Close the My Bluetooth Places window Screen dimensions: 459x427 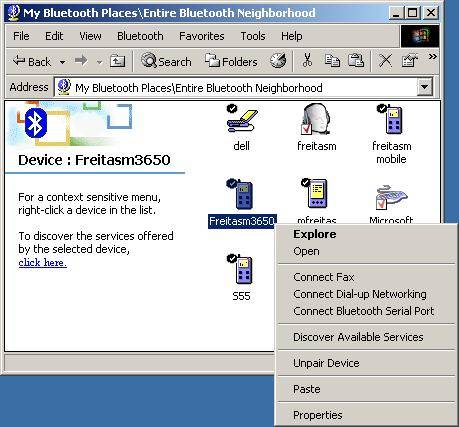pos(431,13)
